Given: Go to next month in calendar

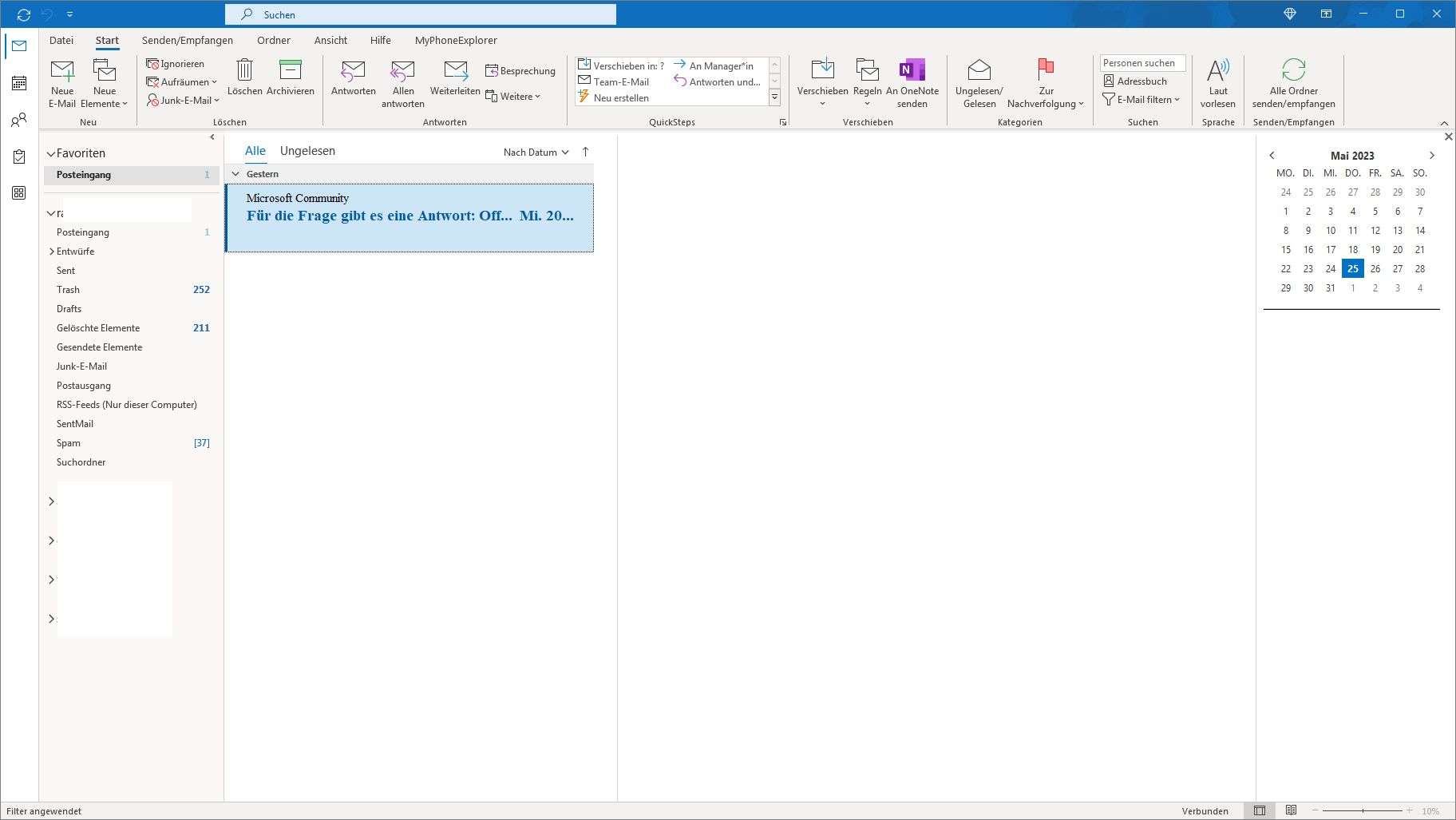Looking at the screenshot, I should (x=1431, y=156).
